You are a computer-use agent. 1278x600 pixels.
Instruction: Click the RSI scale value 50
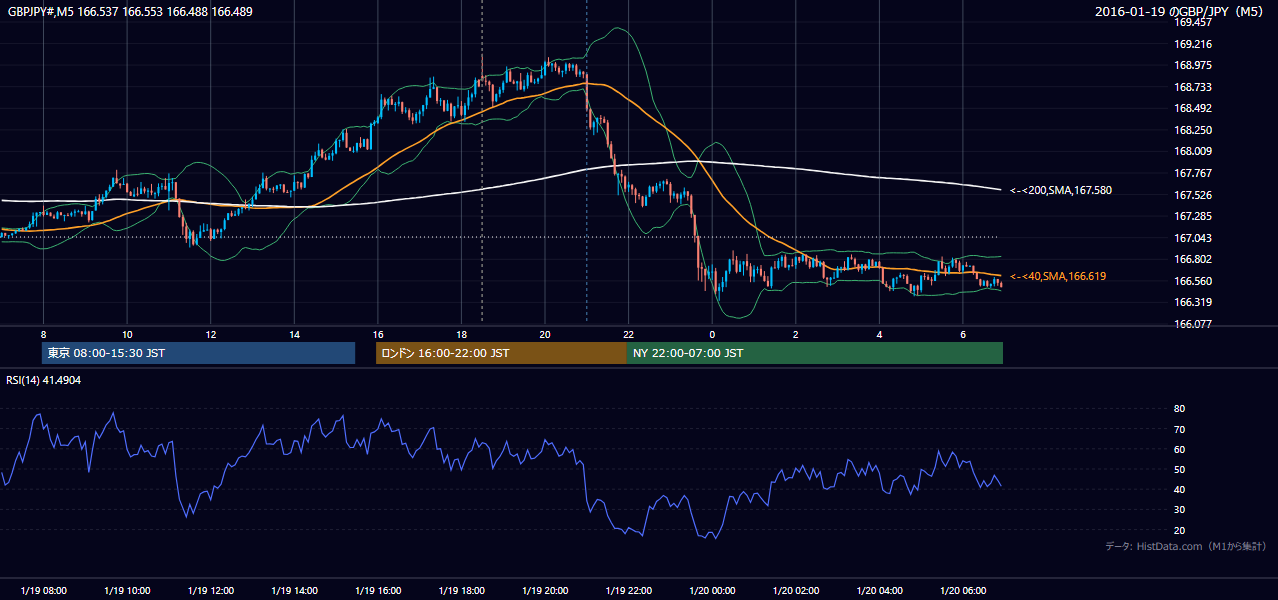point(1180,469)
